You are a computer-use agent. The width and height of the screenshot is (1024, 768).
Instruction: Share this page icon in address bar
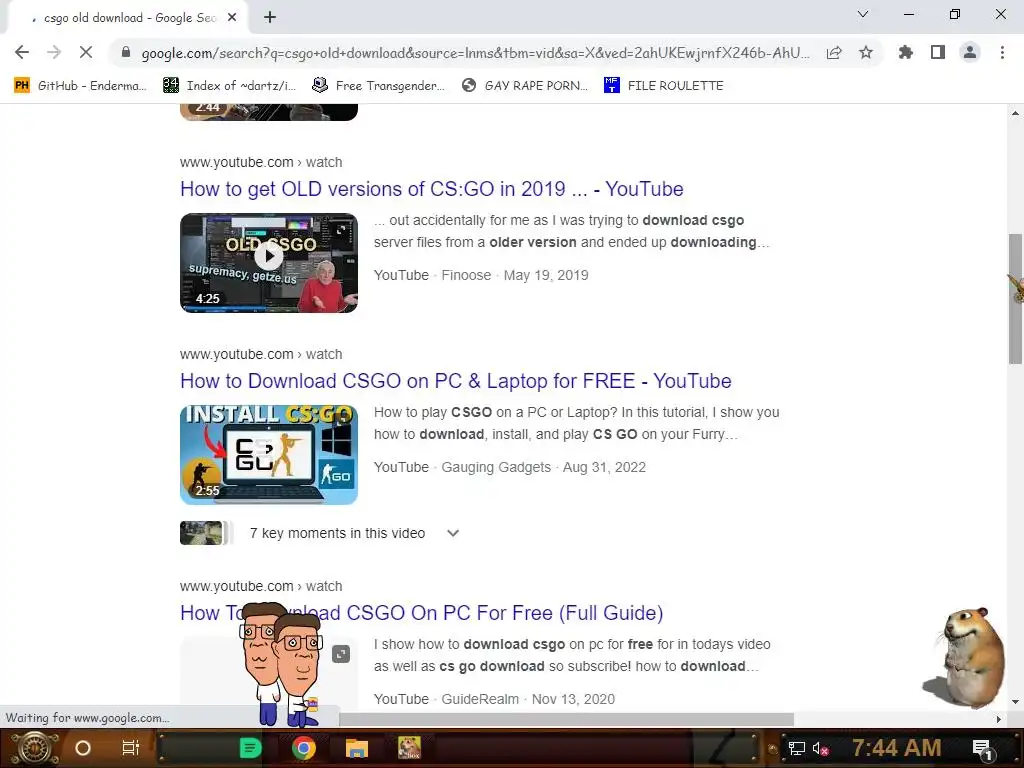834,53
